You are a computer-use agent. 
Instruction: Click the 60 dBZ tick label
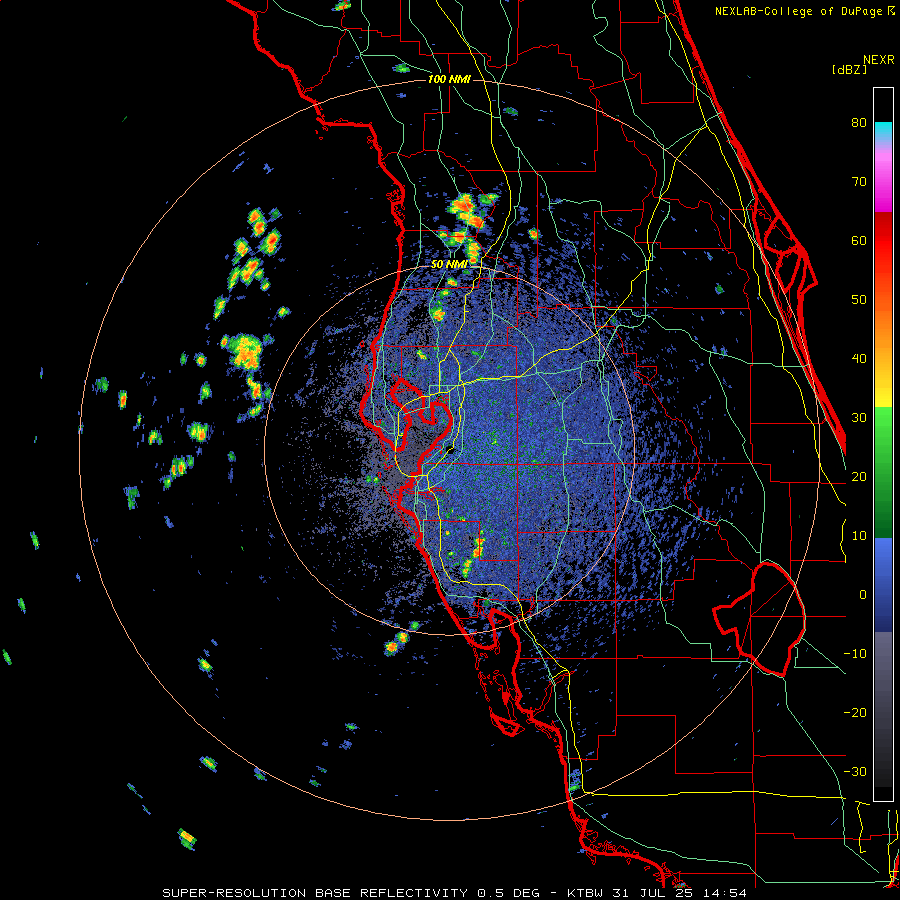click(x=859, y=240)
